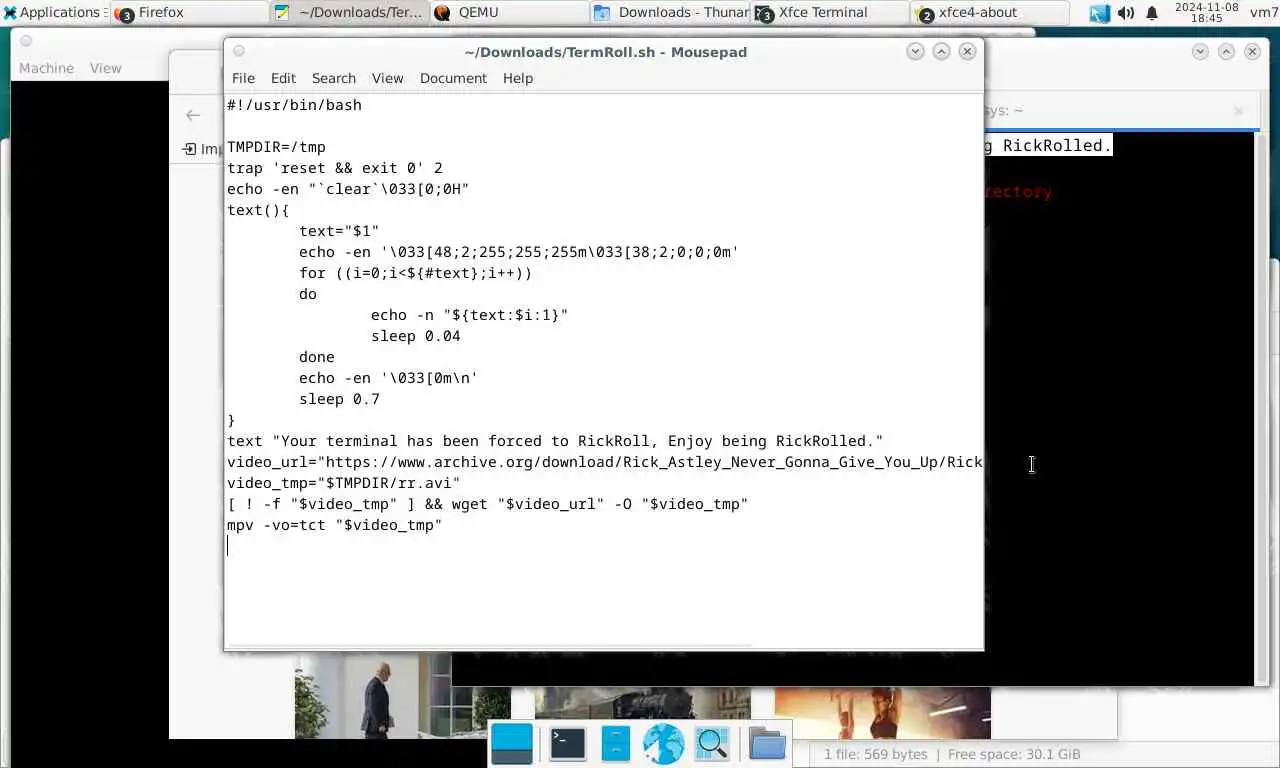Switch to Downloads - Thunar taskbar button
The width and height of the screenshot is (1280, 768).
pos(668,13)
